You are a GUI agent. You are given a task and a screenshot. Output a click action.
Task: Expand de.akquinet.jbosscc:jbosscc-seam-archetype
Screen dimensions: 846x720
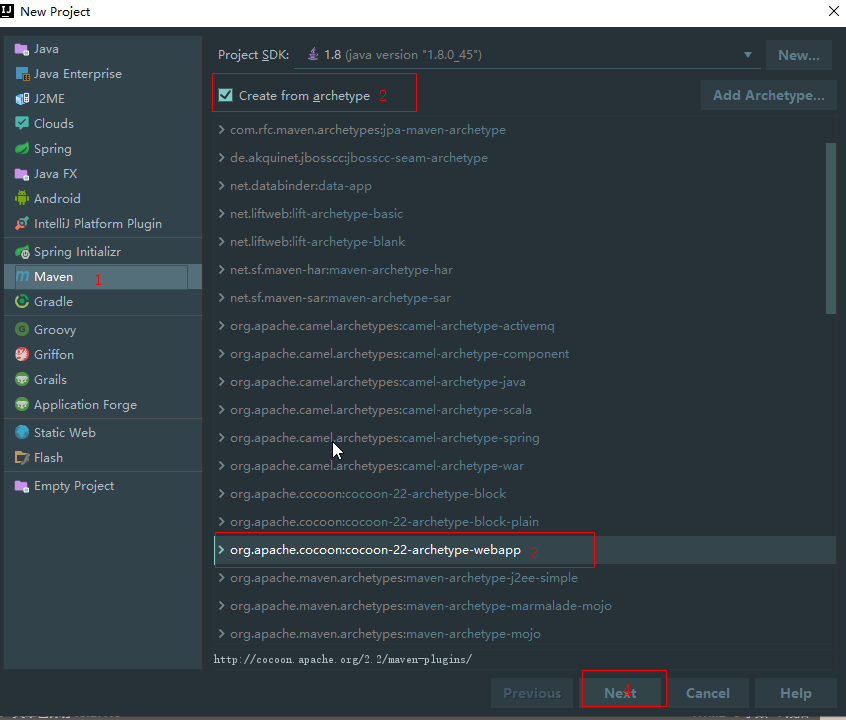pyautogui.click(x=221, y=158)
